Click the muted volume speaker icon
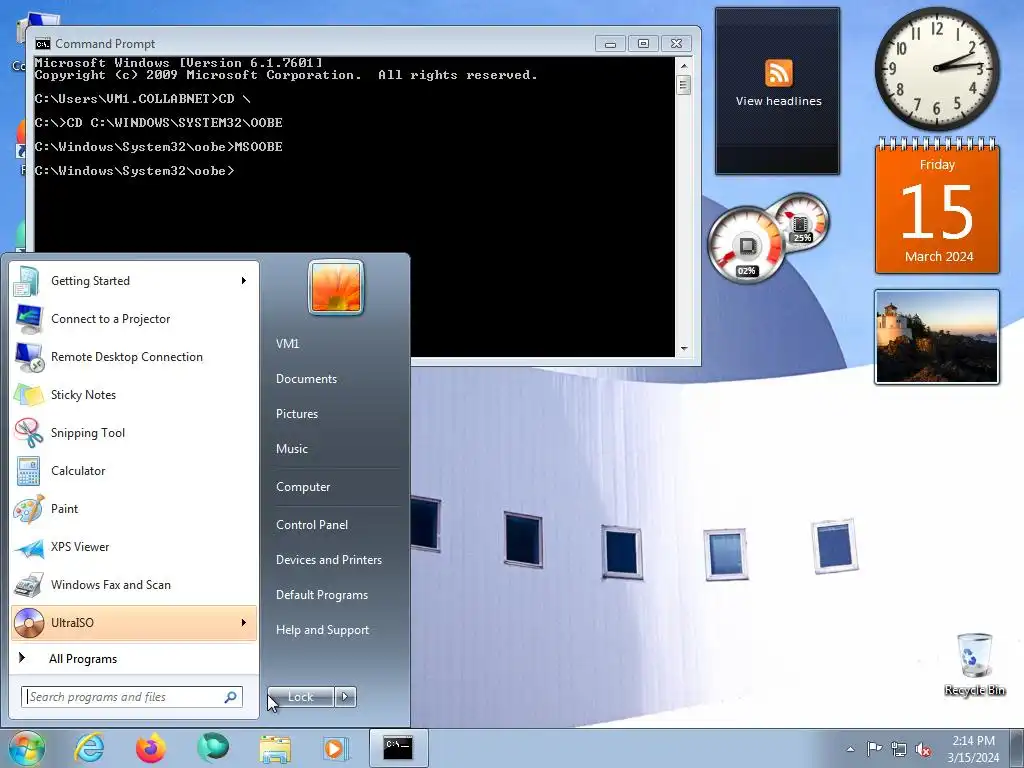Screen dimensions: 1024x768 [x=923, y=750]
